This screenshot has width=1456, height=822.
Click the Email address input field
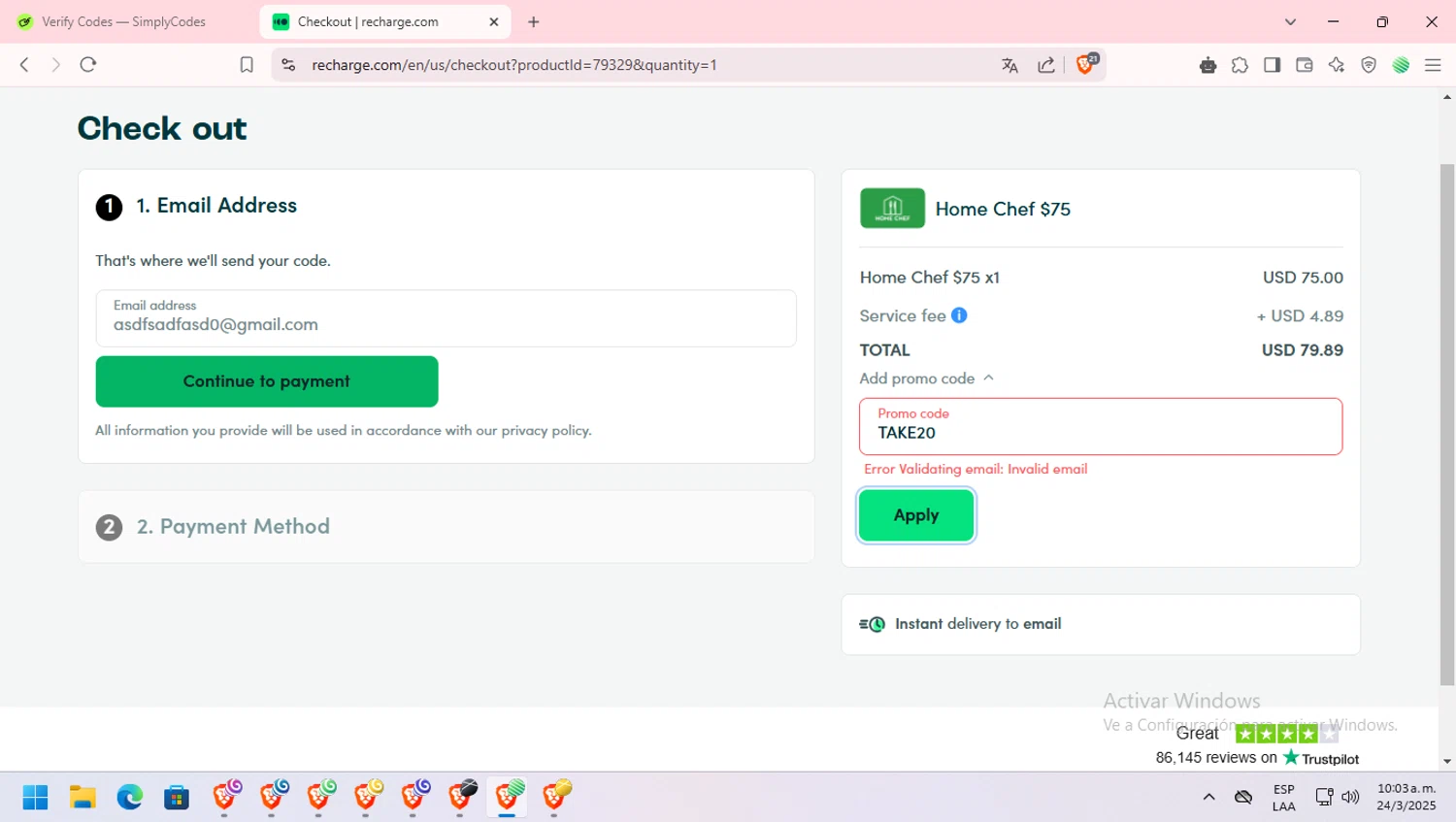coord(446,318)
